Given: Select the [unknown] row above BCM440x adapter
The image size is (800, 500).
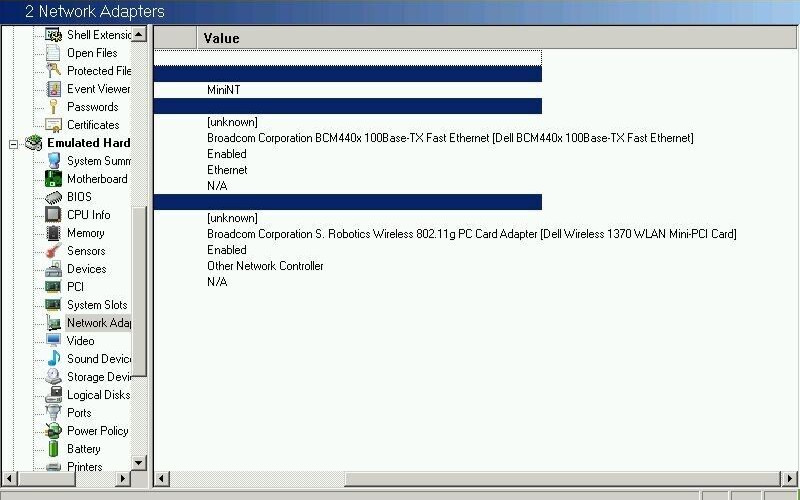Looking at the screenshot, I should (232, 122).
